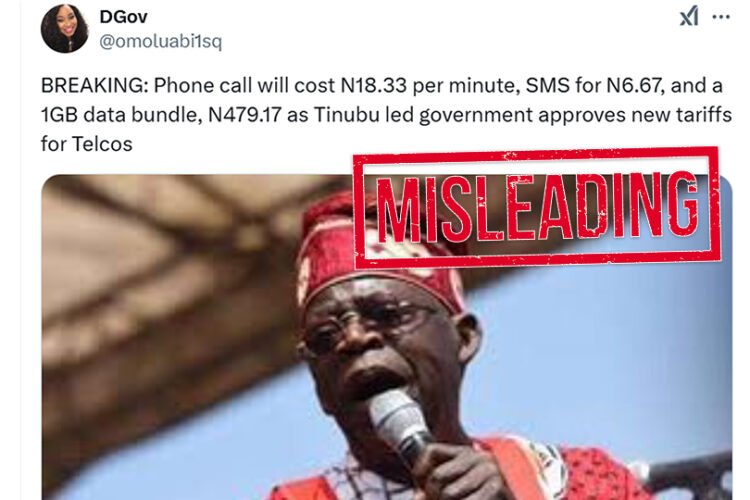Open the three-dot more options menu
Viewport: 750px width, 500px height.
click(x=721, y=17)
